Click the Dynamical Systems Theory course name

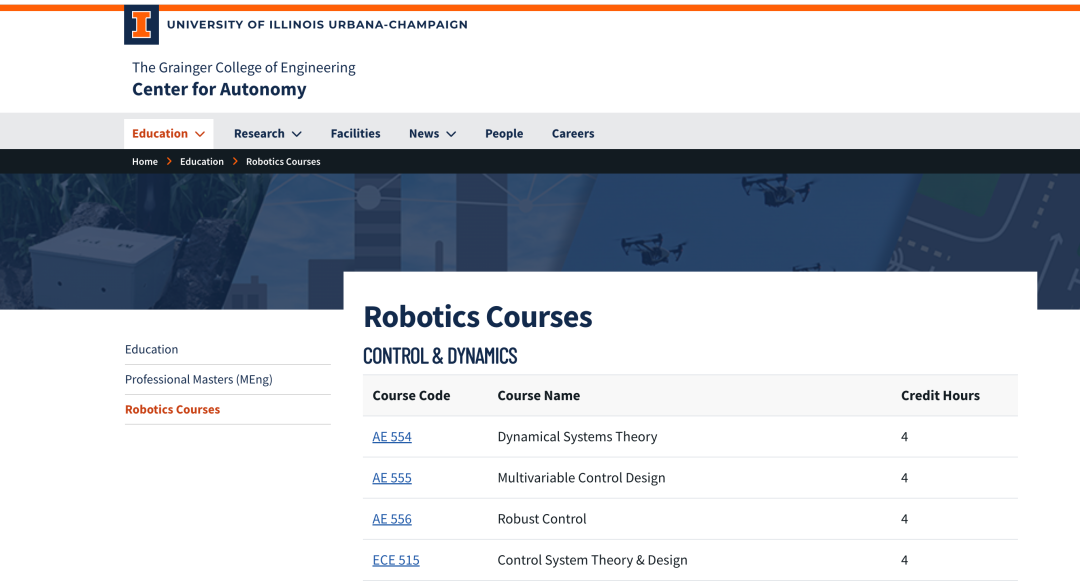[x=577, y=437]
